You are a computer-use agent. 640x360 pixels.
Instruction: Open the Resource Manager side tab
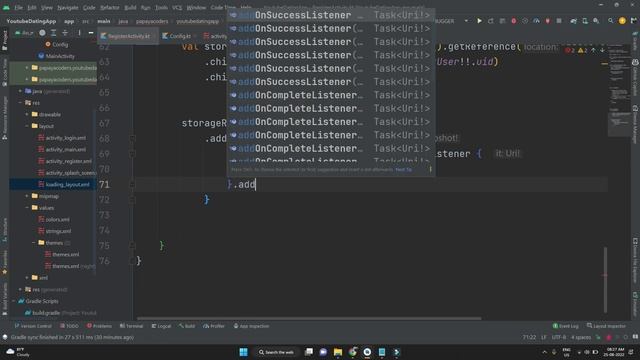(x=4, y=118)
